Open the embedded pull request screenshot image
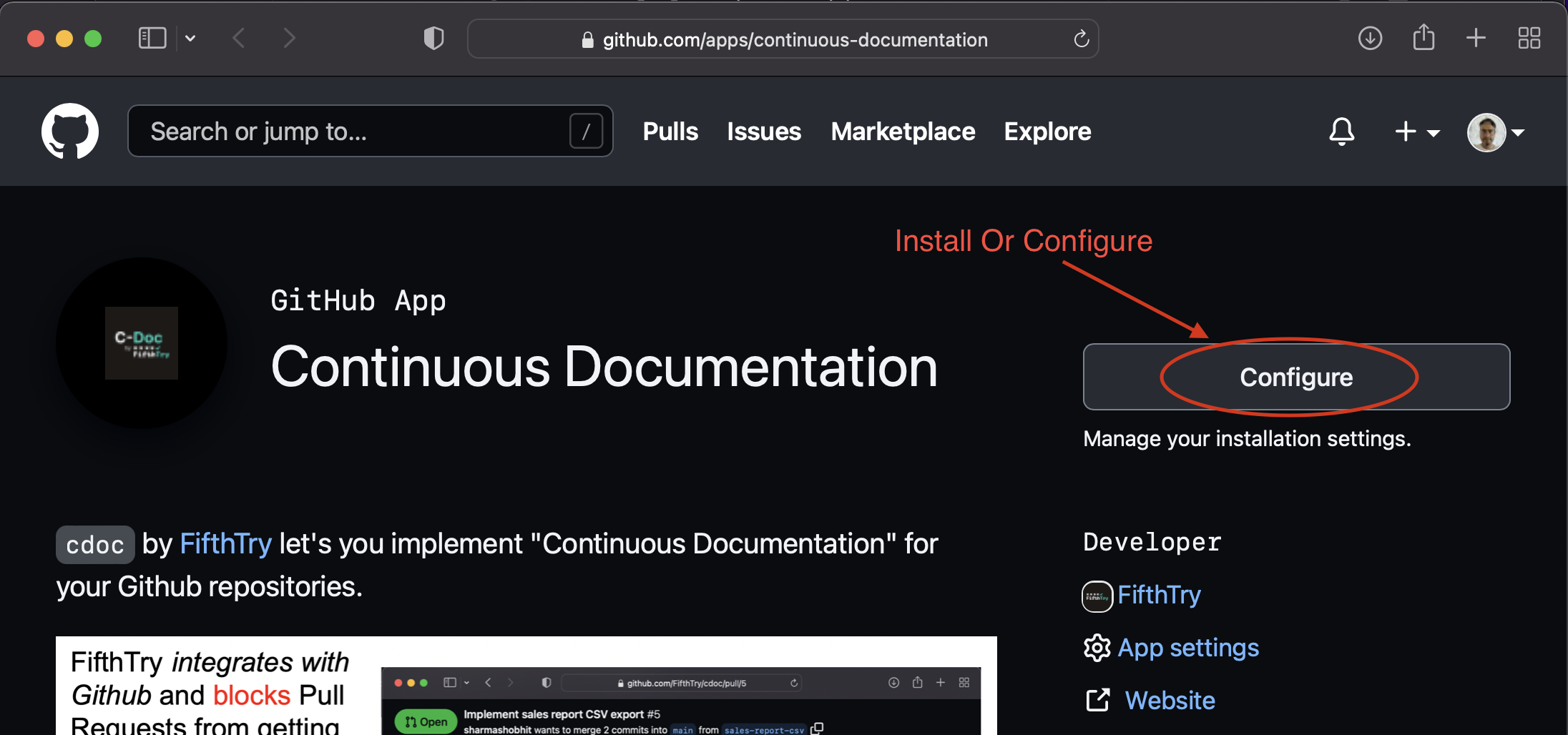1568x735 pixels. [x=526, y=686]
